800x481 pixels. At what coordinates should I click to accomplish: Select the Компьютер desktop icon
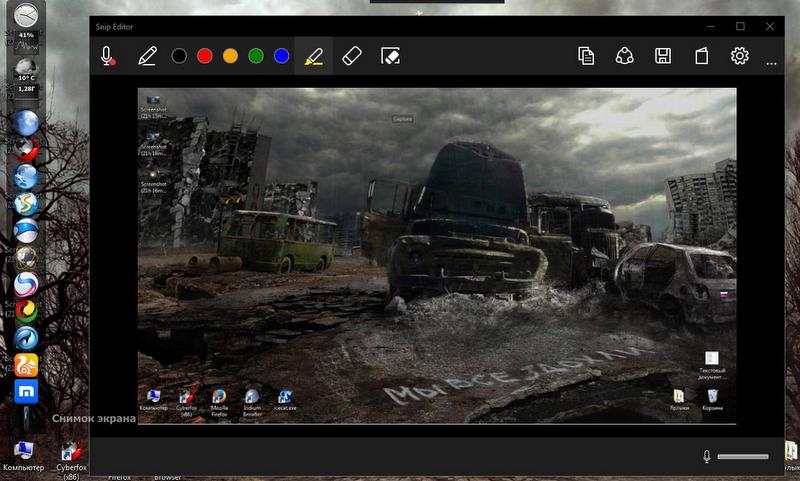click(23, 457)
